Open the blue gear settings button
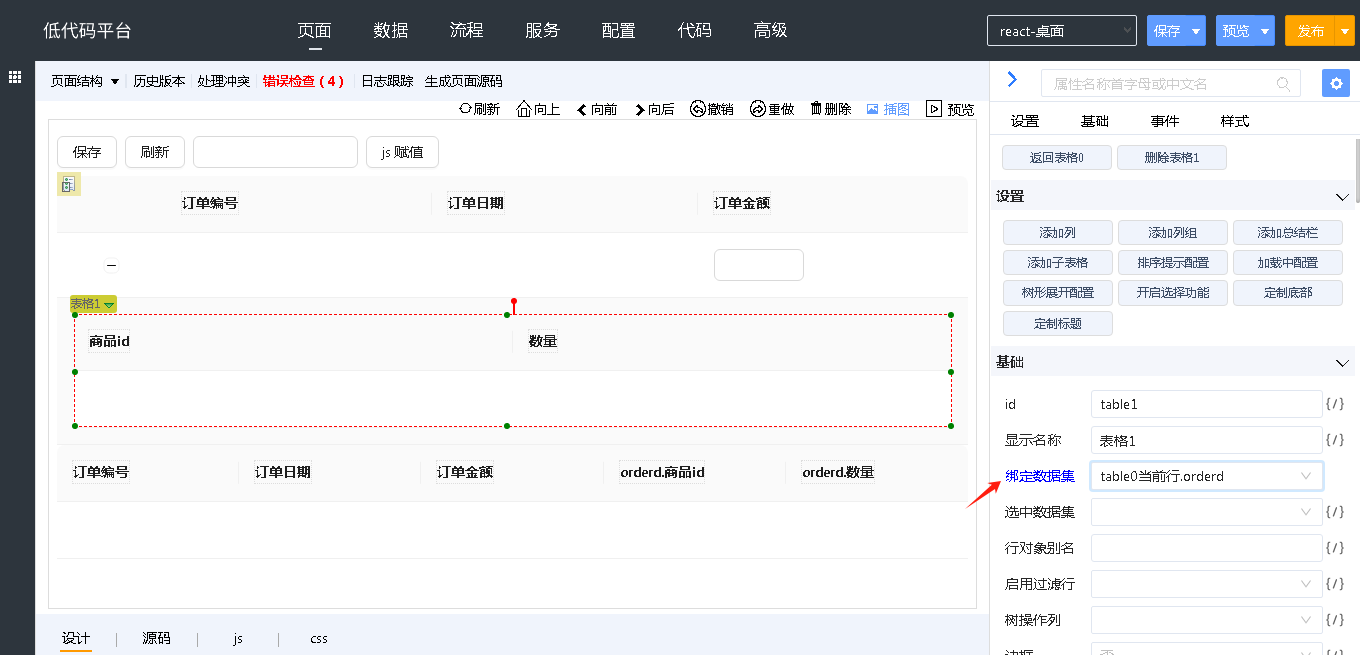 point(1336,83)
